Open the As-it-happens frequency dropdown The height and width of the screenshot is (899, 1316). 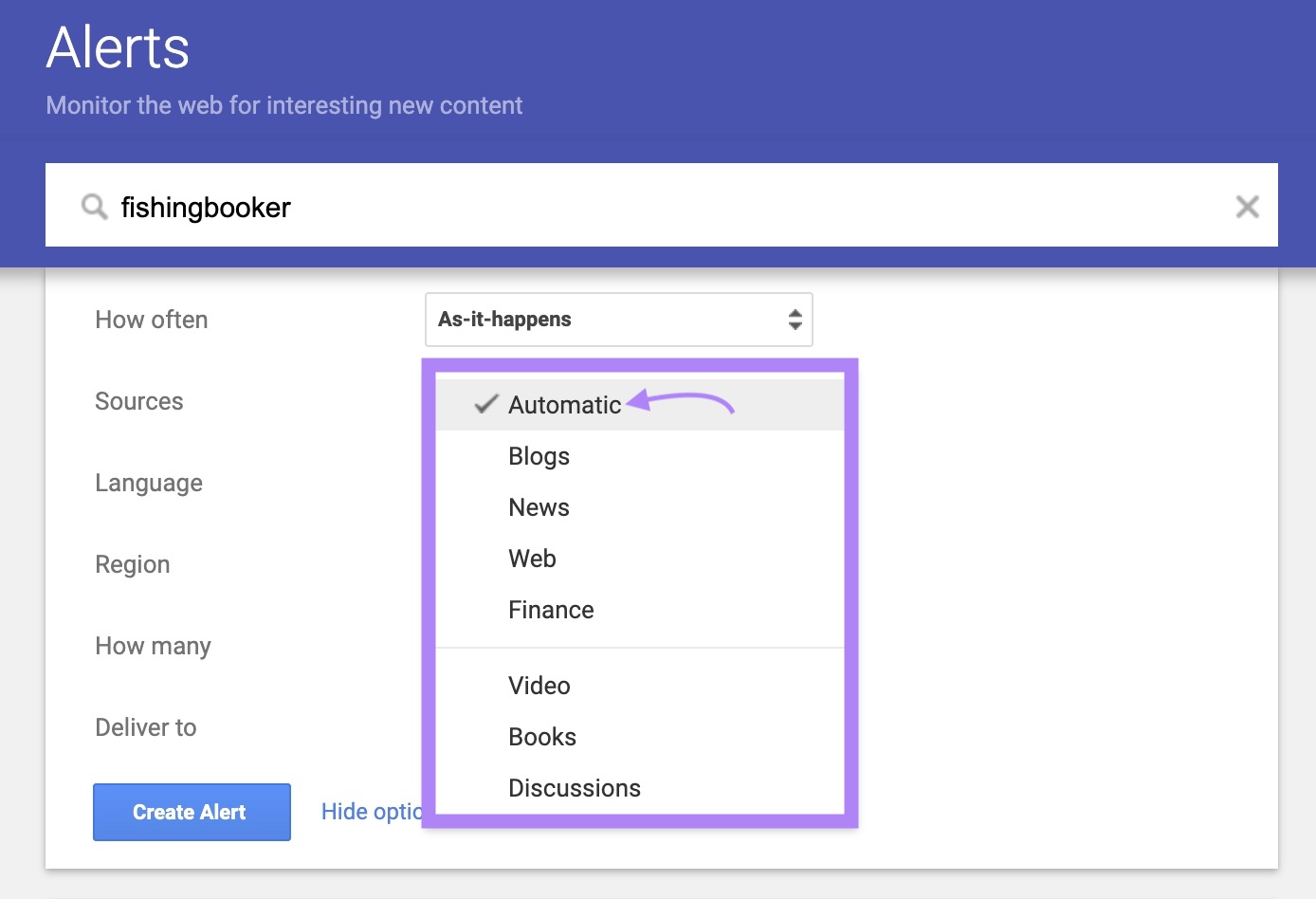619,320
